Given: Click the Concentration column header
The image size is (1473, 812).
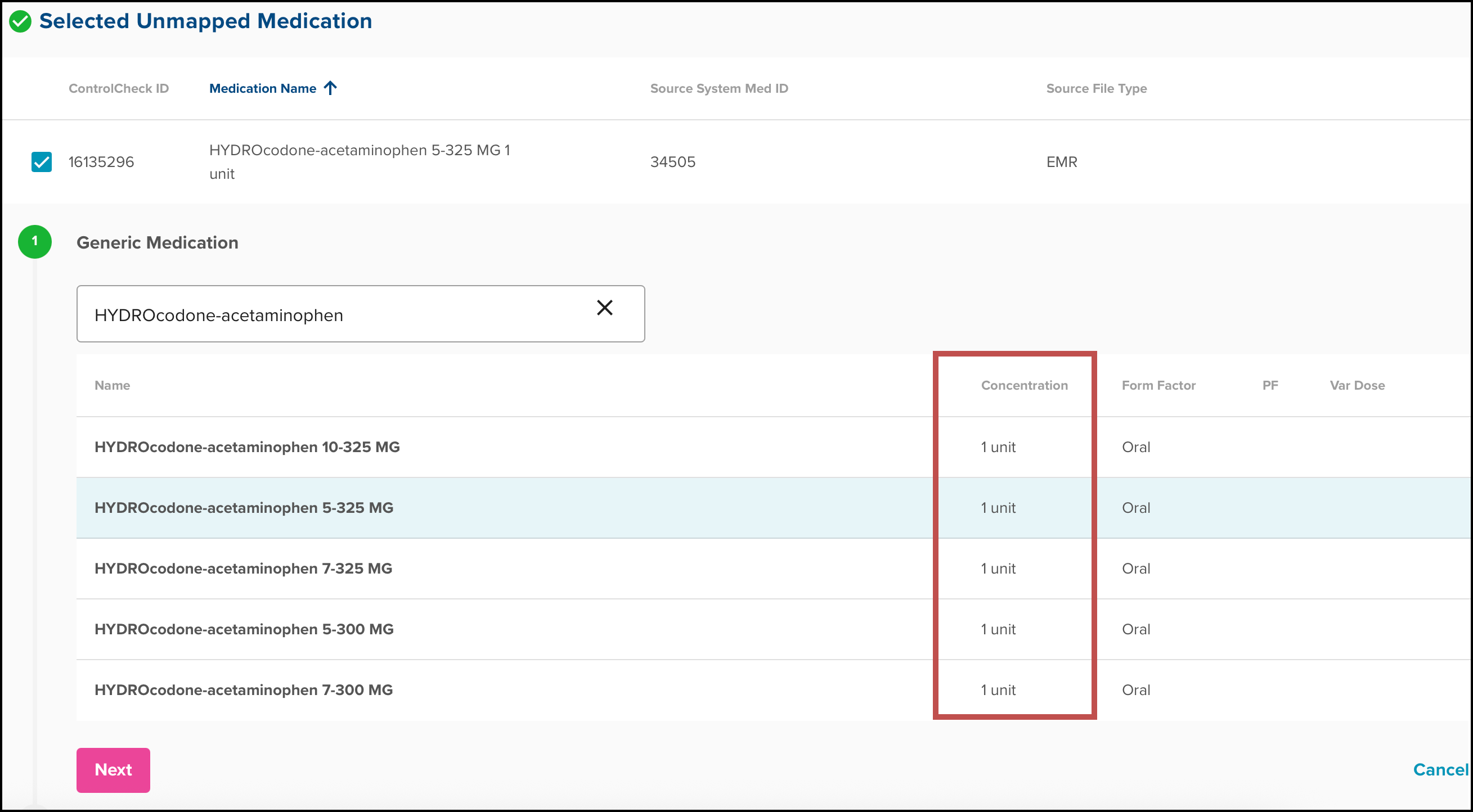Looking at the screenshot, I should (1024, 386).
